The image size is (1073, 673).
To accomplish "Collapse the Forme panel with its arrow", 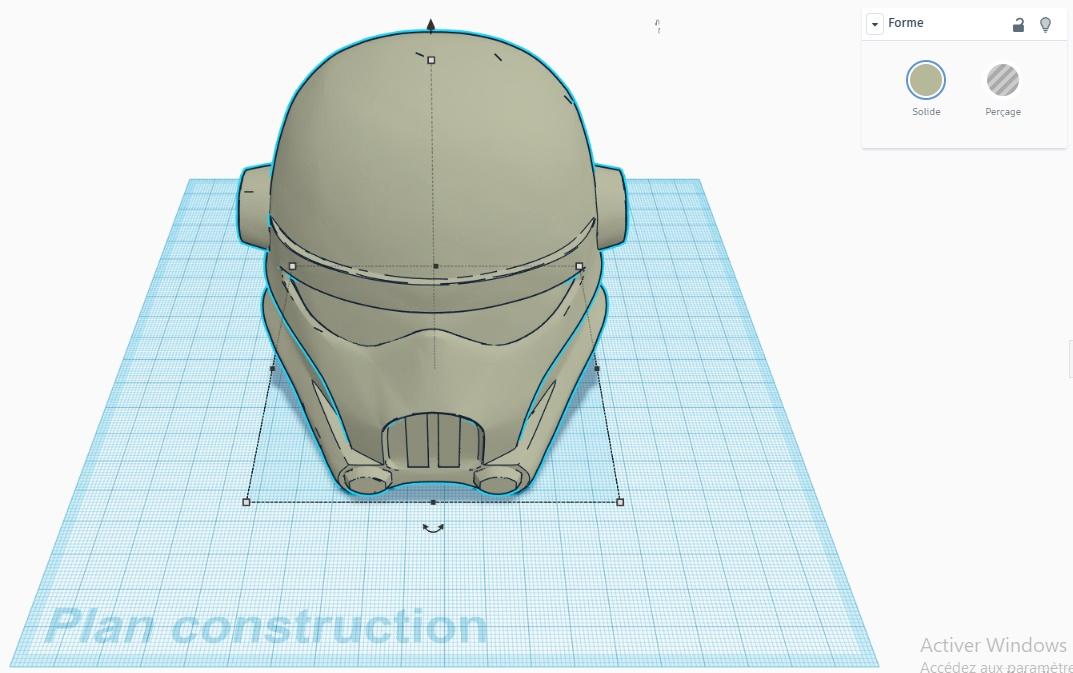I will point(875,24).
